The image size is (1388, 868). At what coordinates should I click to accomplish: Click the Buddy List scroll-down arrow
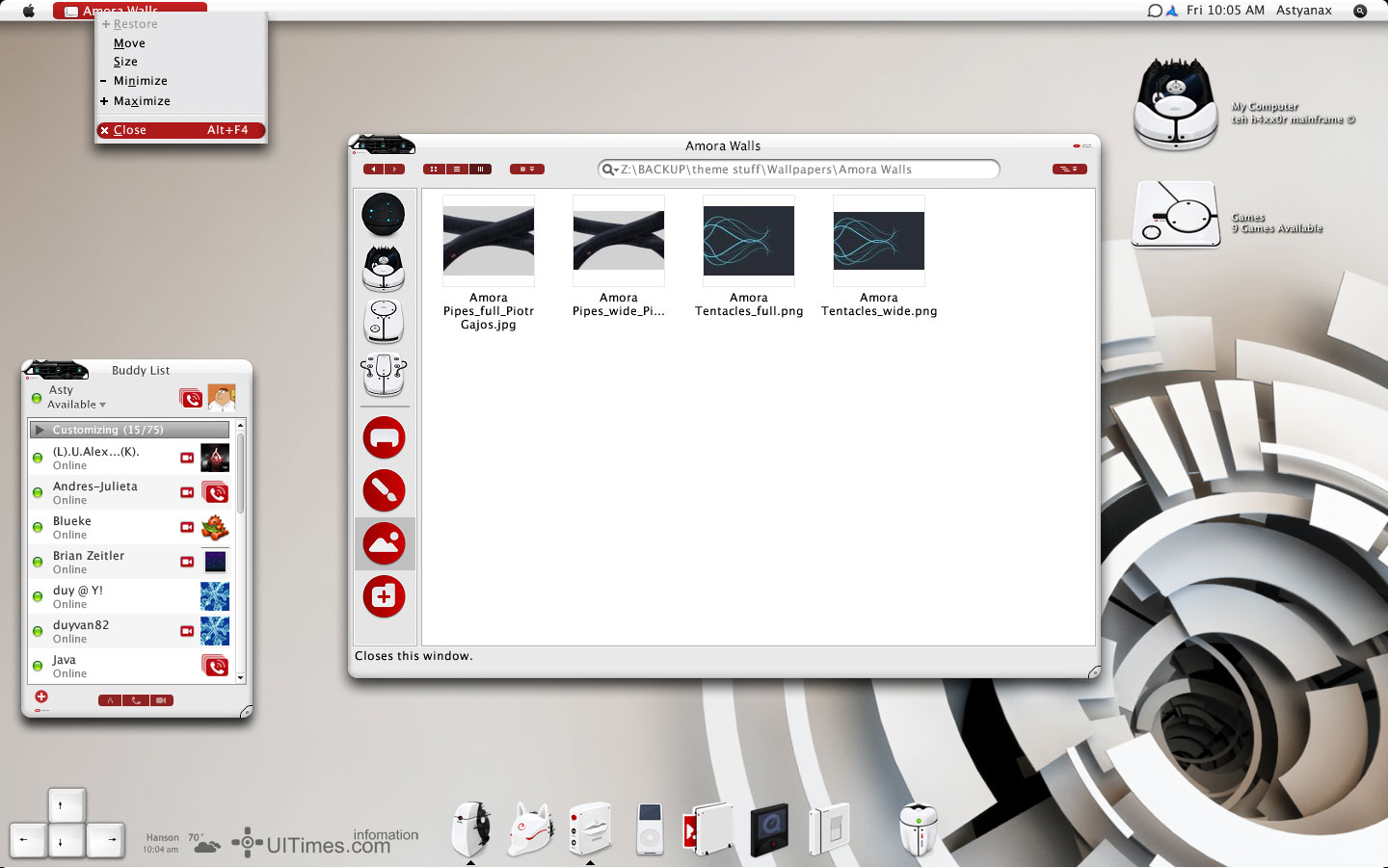point(240,678)
